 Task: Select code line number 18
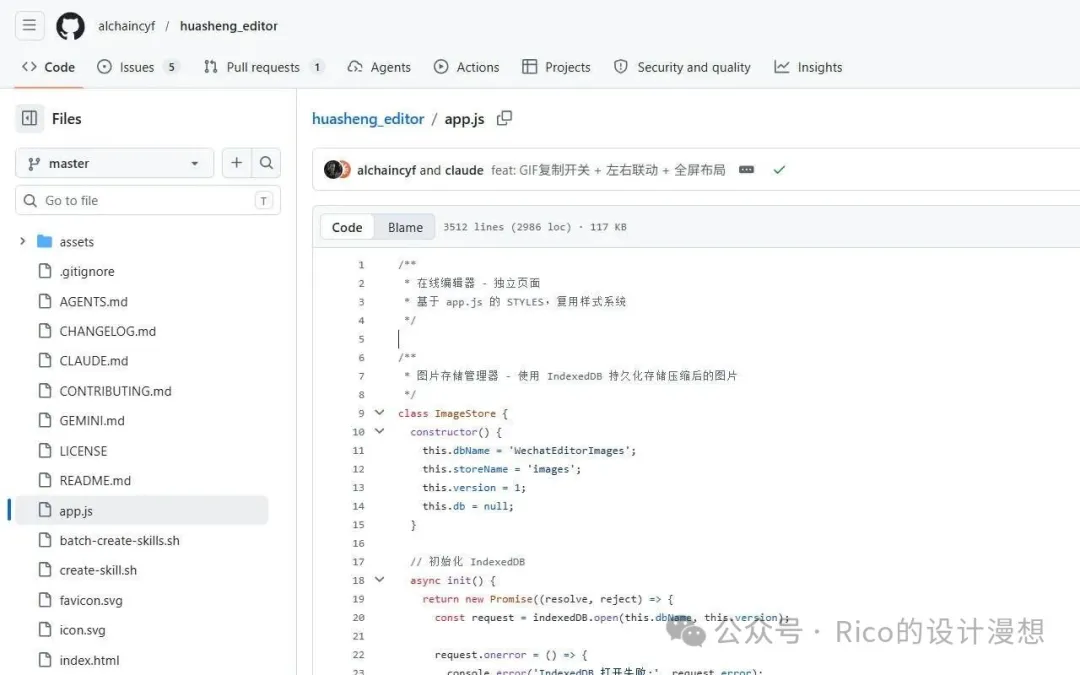(358, 581)
